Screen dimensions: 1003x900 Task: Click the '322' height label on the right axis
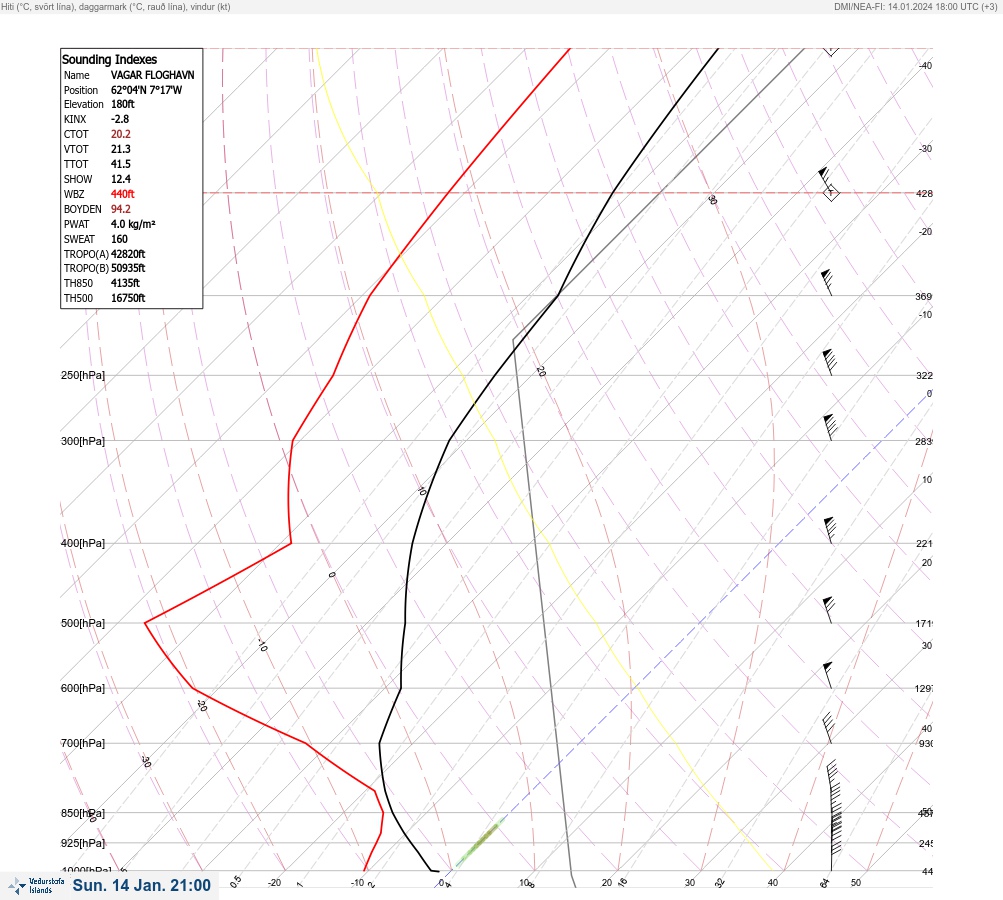pos(924,375)
